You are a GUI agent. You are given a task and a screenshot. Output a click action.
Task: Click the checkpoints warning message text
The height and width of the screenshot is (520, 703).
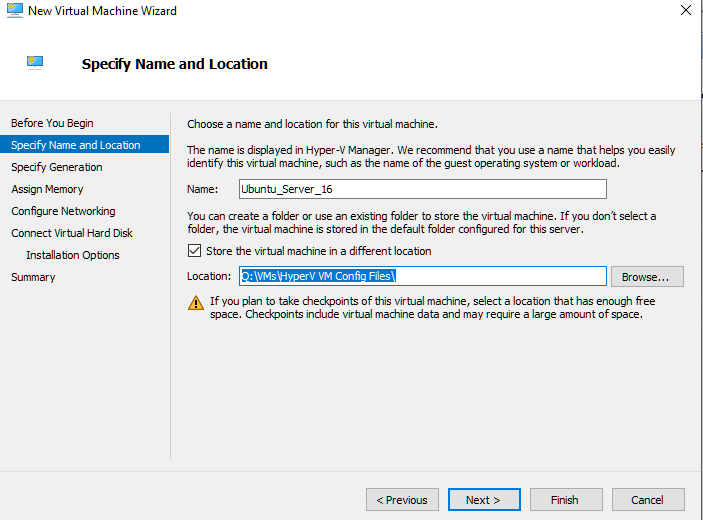click(x=433, y=307)
